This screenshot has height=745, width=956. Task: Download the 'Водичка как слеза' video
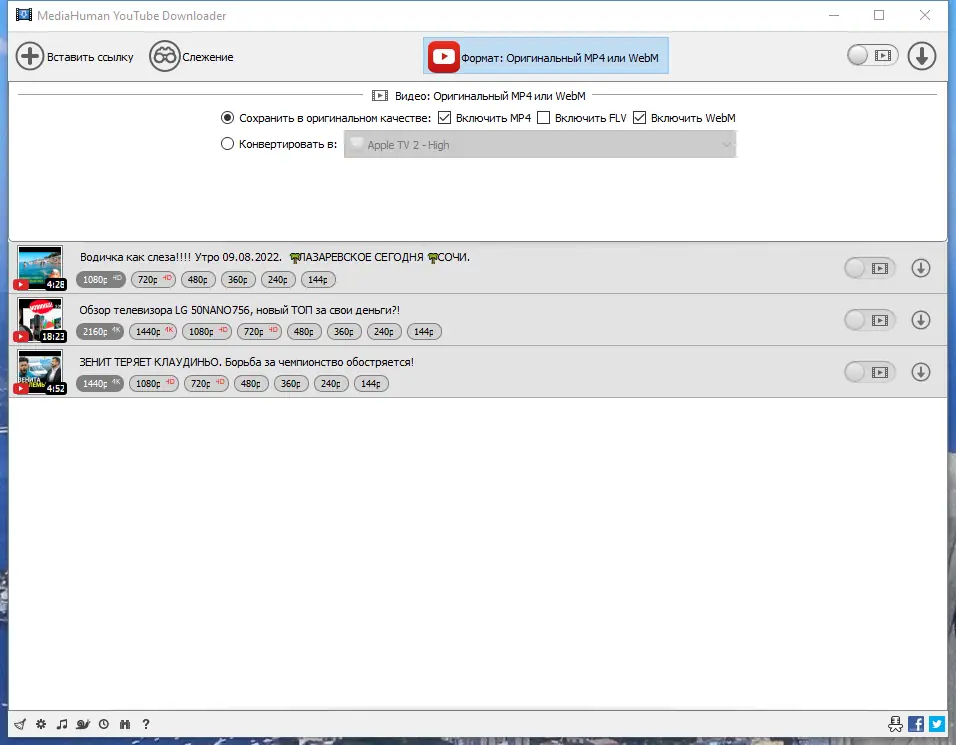921,267
